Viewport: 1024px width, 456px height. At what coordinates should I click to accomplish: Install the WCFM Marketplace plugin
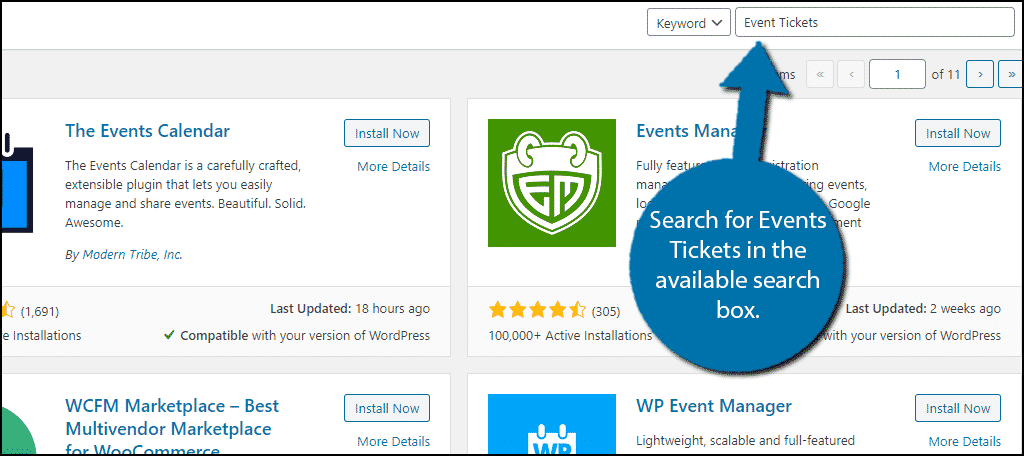(x=387, y=408)
